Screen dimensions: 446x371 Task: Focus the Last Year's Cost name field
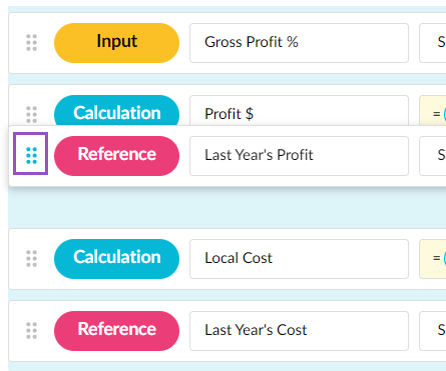tap(299, 331)
